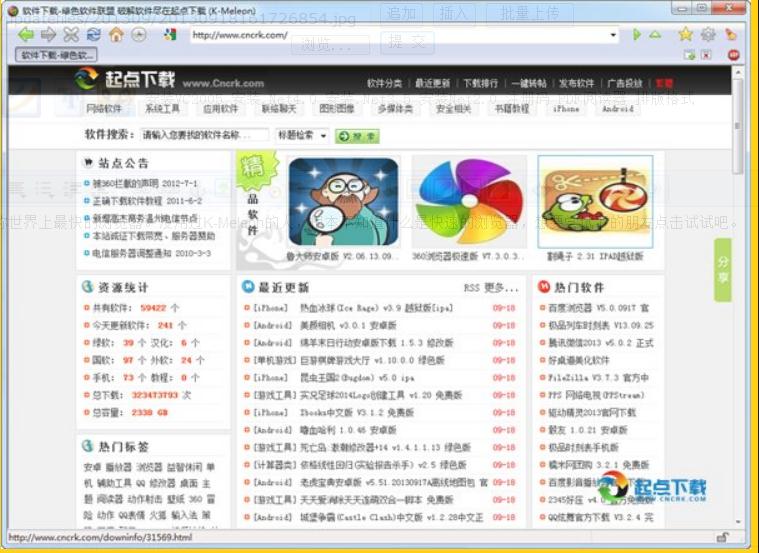759x553 pixels.
Task: Open 腾讯微信2013 v5.0.2 in 热门软件
Action: click(601, 343)
